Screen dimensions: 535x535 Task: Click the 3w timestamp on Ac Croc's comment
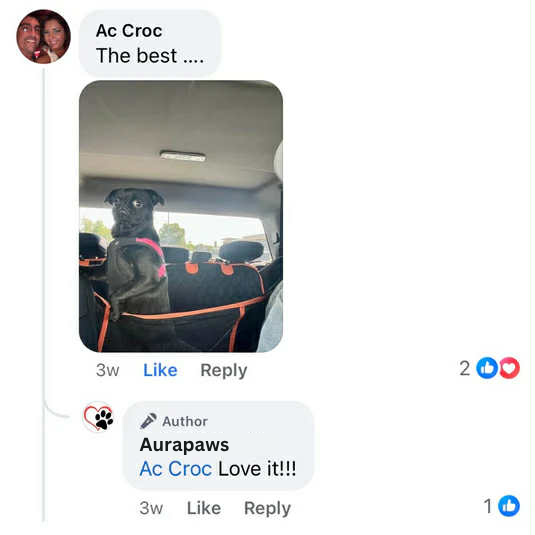[108, 370]
